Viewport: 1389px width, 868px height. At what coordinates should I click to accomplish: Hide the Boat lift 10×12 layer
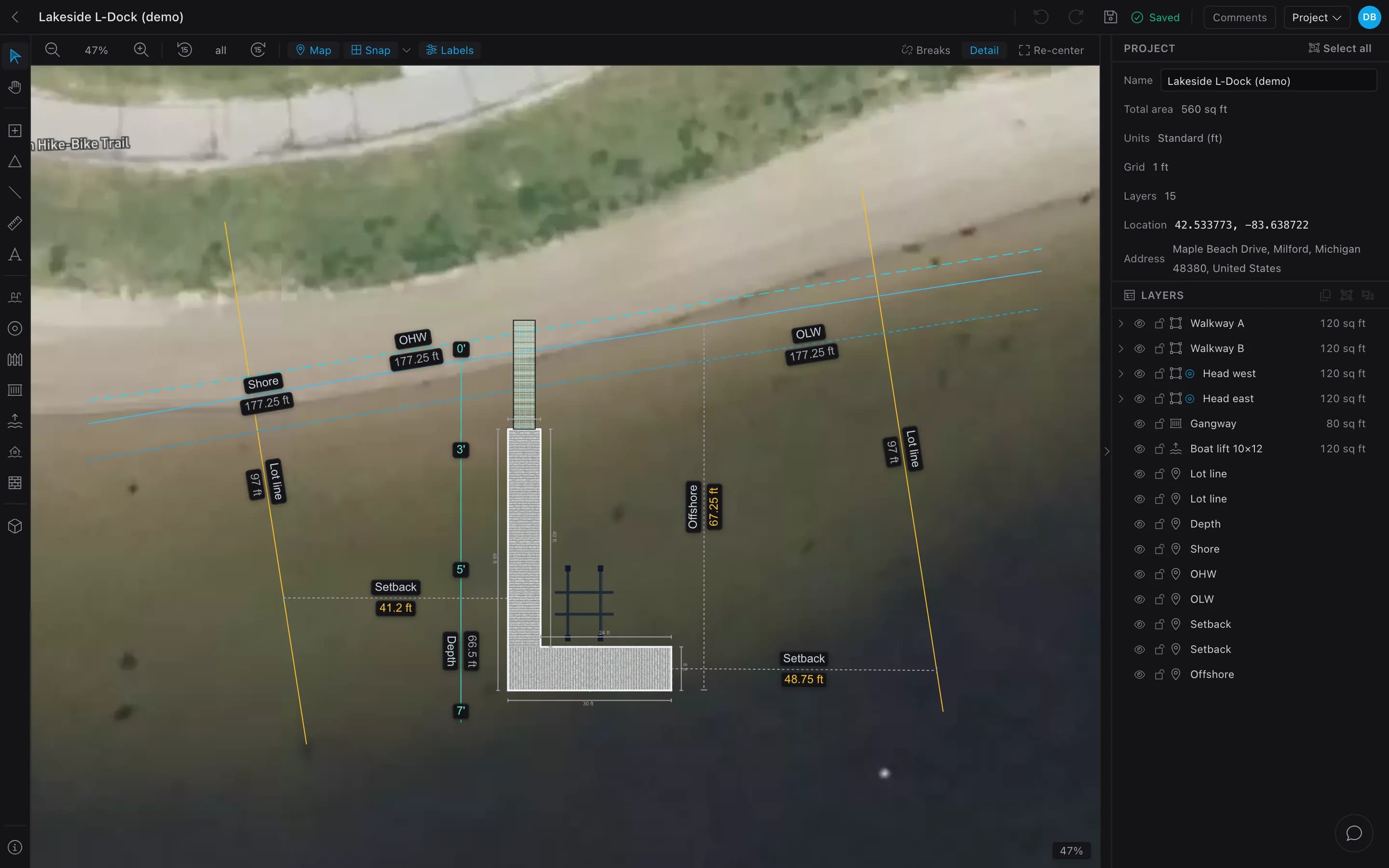pos(1139,449)
